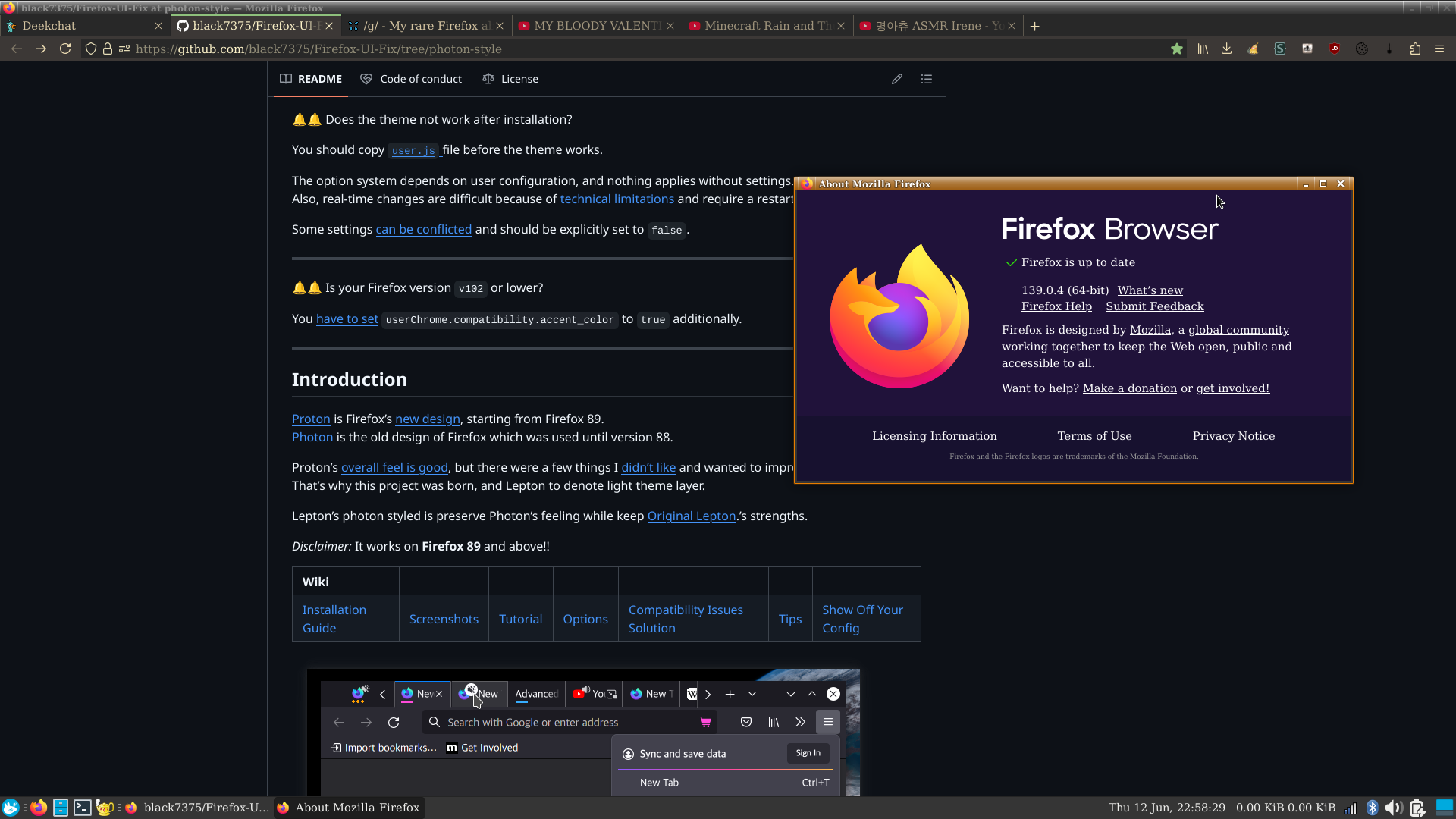Go forward with the browser forward arrow
Screen dimensions: 1456x819
[x=41, y=49]
